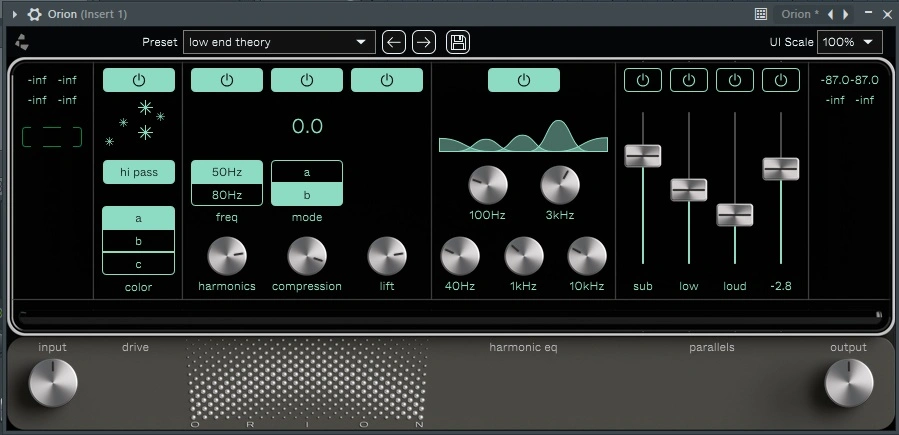Click the horizontal level meter bar
The image size is (899, 435).
pyautogui.click(x=450, y=315)
